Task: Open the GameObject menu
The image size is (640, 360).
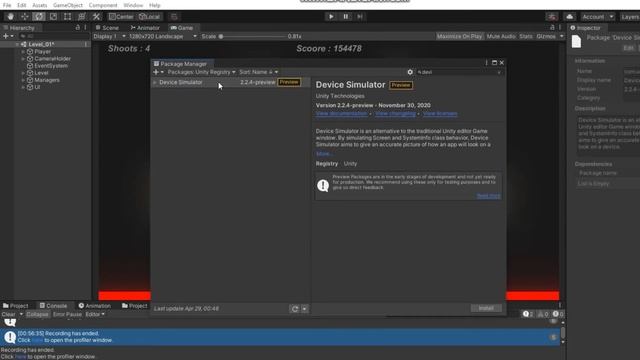Action: click(68, 5)
